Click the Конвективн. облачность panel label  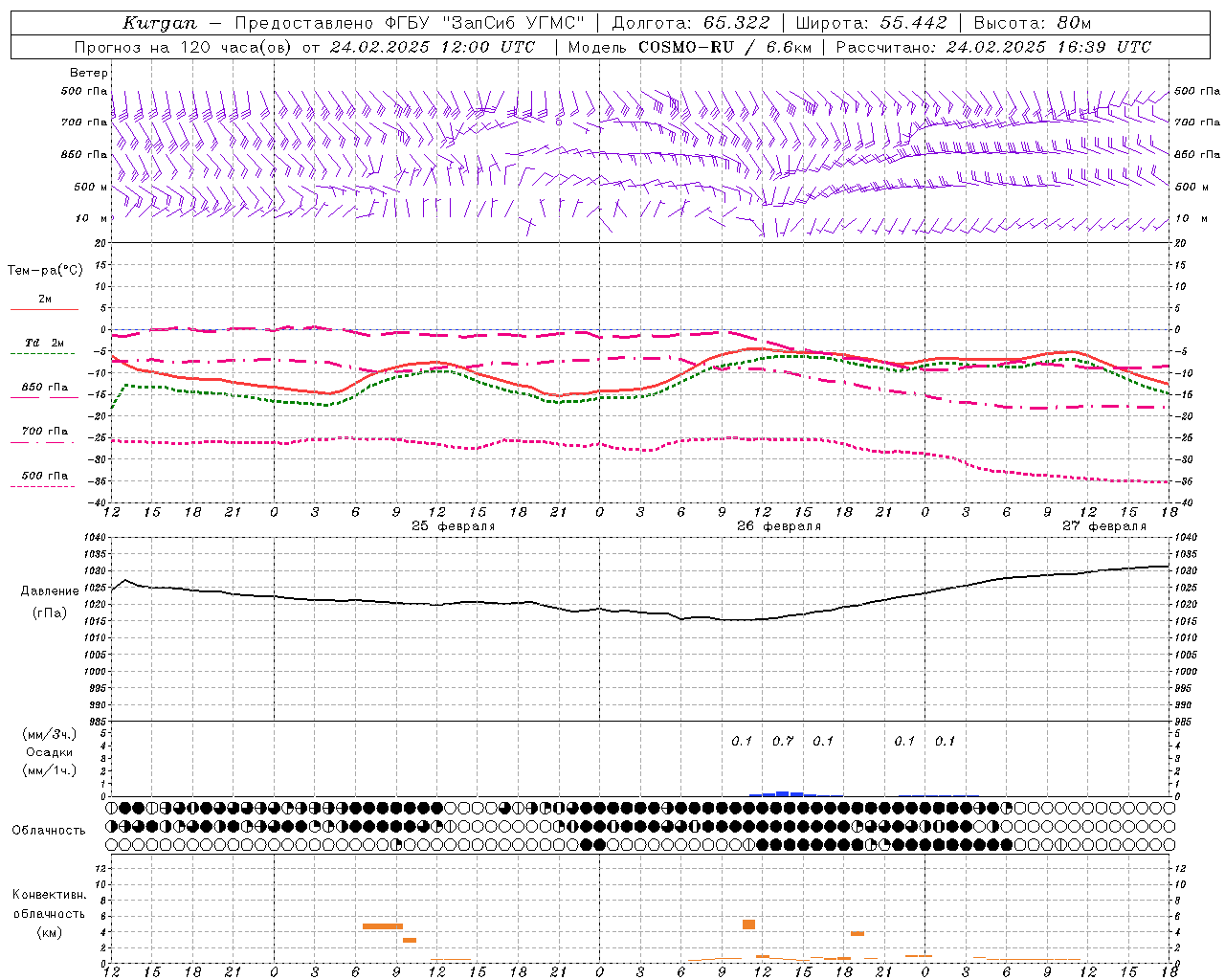coord(49,904)
